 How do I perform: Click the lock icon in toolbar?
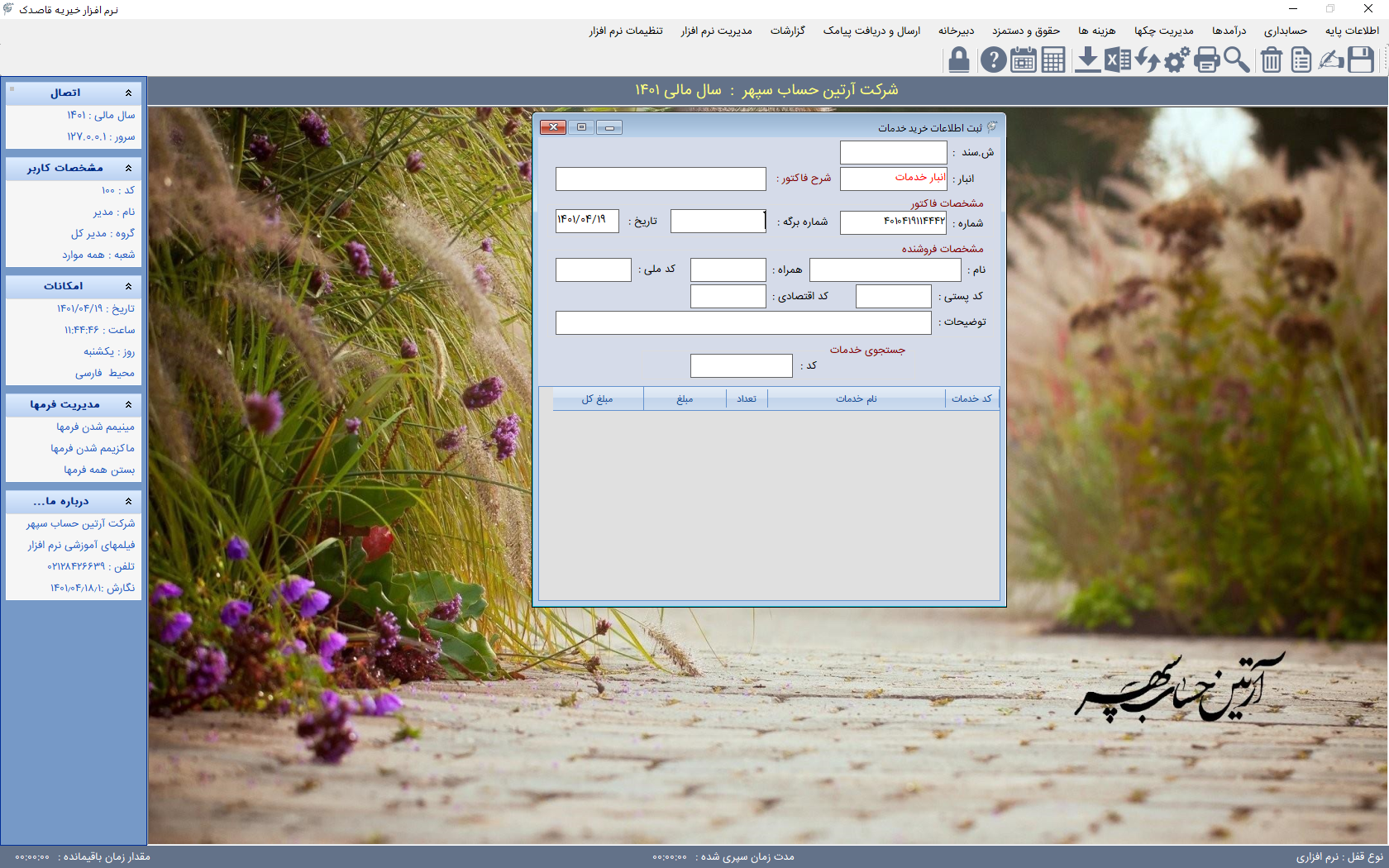pyautogui.click(x=959, y=60)
